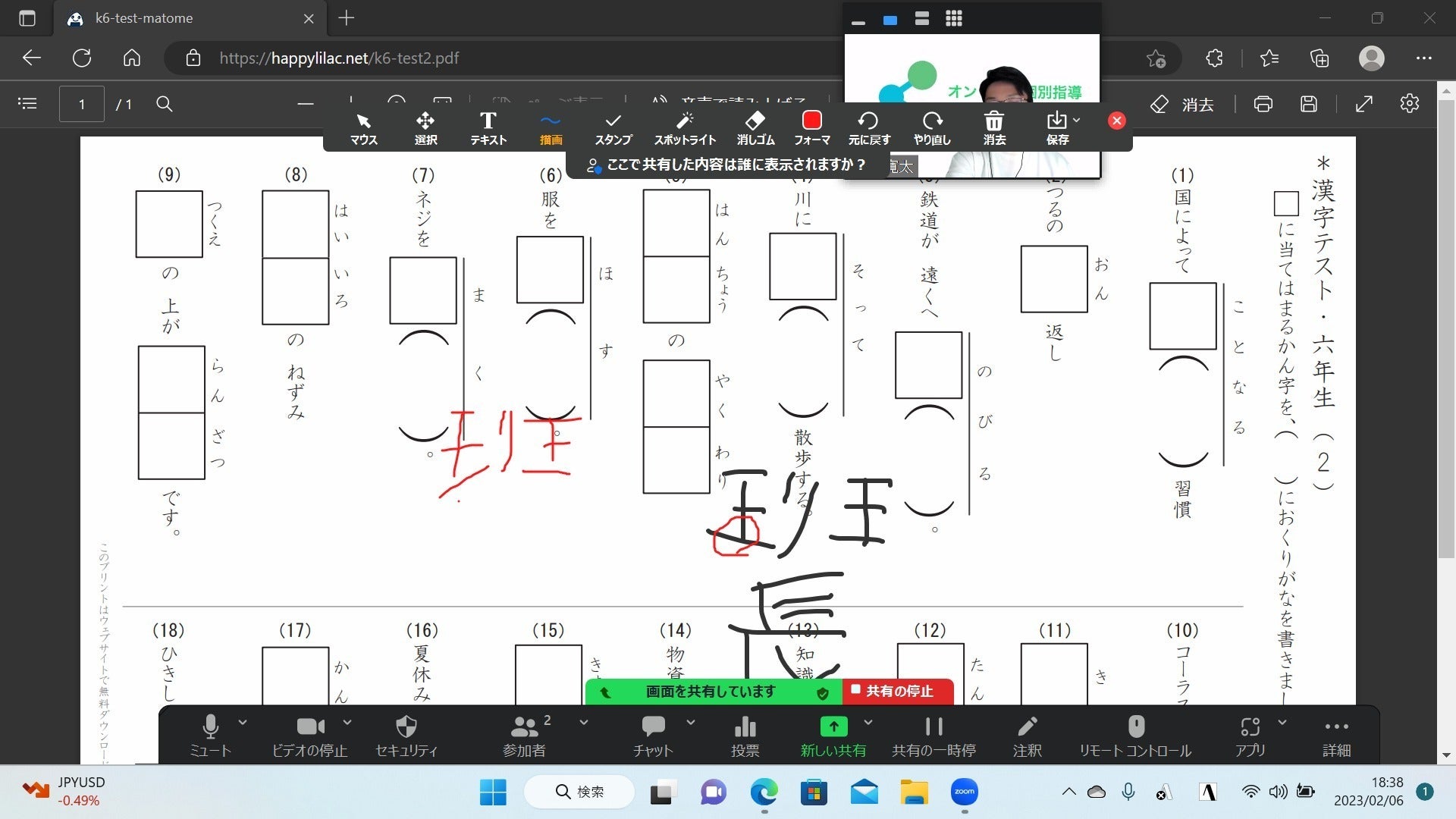Open browser extensions
This screenshot has width=1456, height=819.
[x=1214, y=58]
